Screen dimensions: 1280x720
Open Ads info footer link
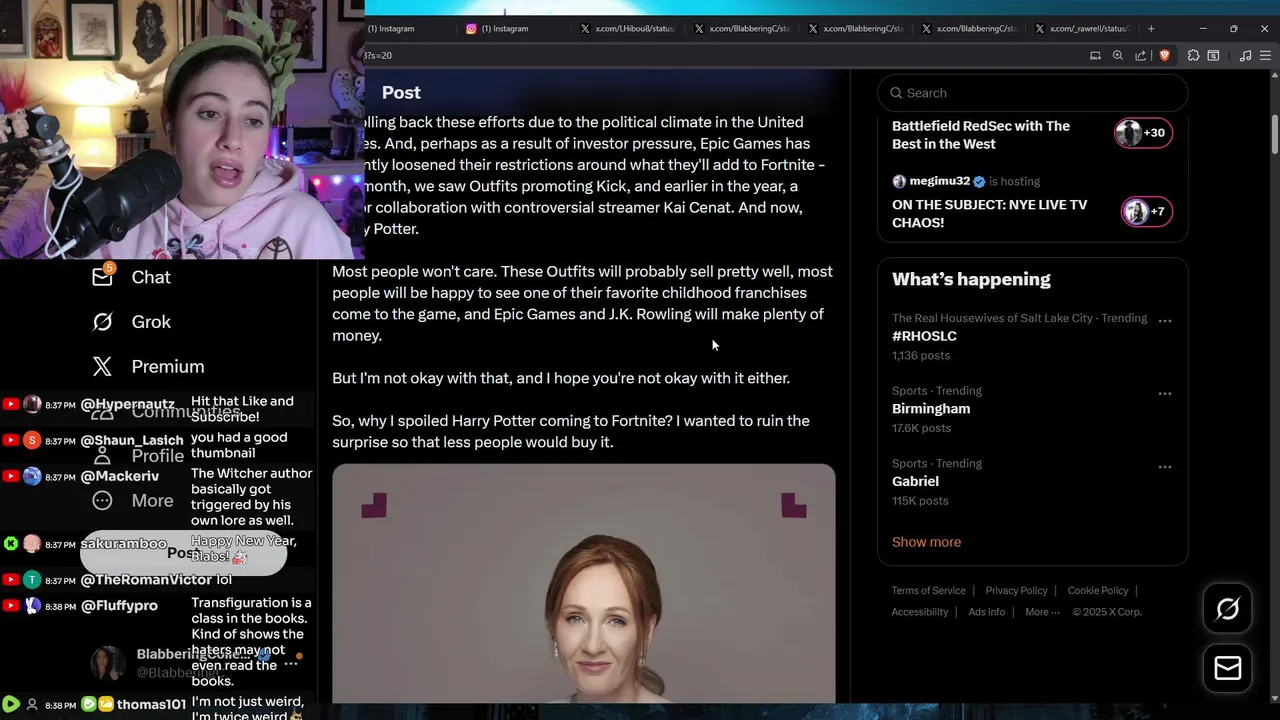986,612
